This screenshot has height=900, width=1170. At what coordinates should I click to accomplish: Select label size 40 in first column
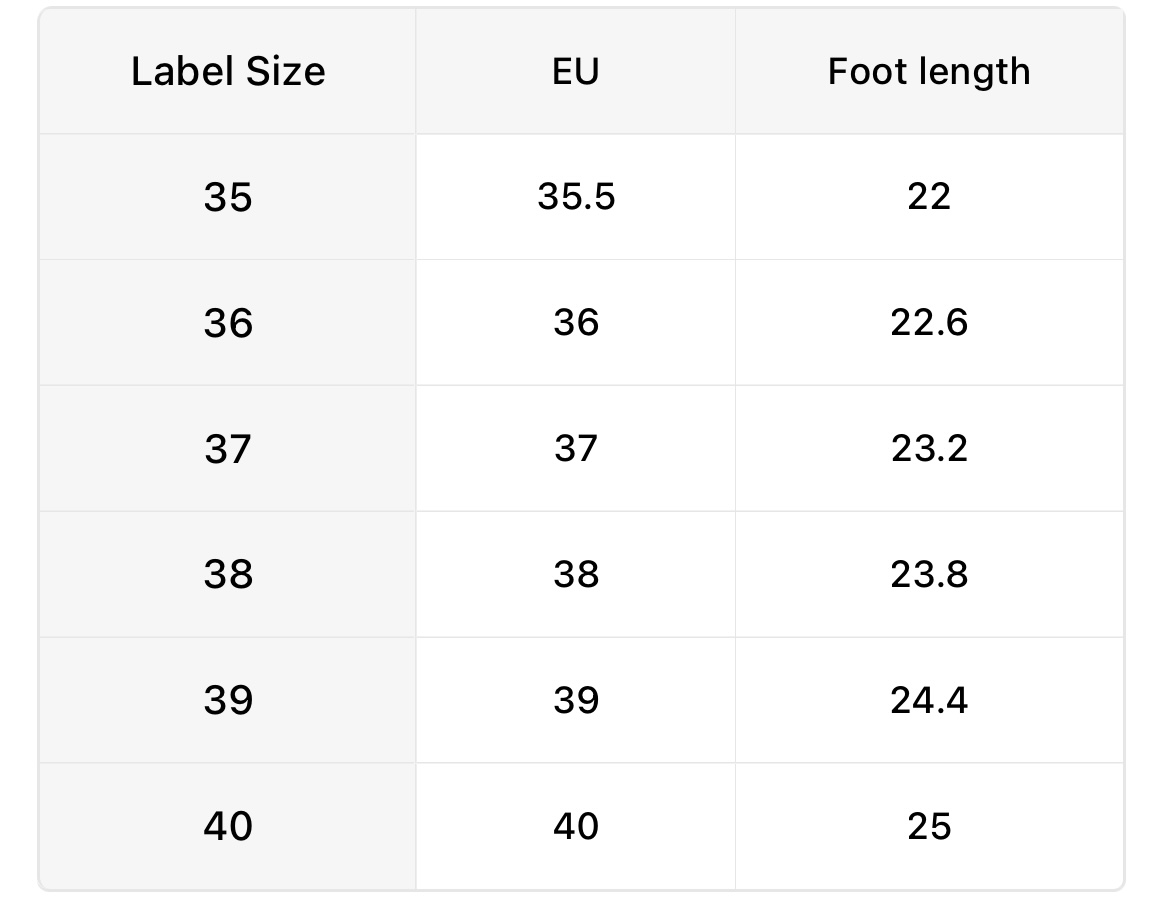point(228,827)
